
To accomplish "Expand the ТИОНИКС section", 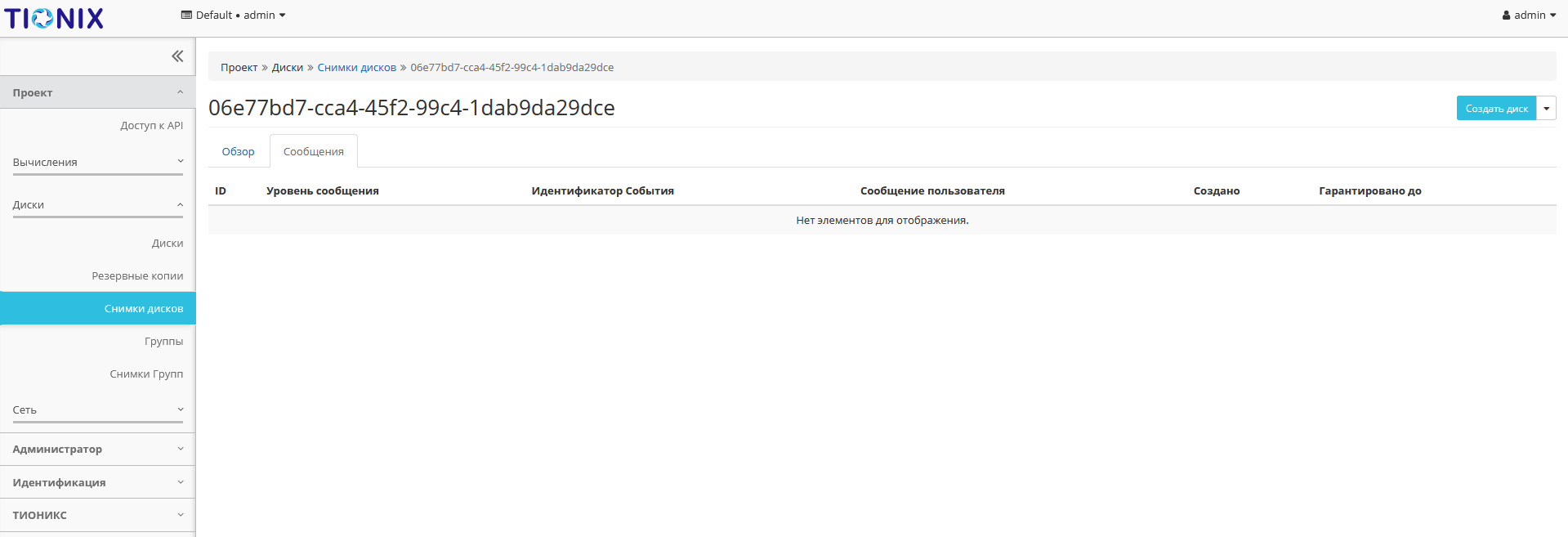I will pyautogui.click(x=97, y=515).
